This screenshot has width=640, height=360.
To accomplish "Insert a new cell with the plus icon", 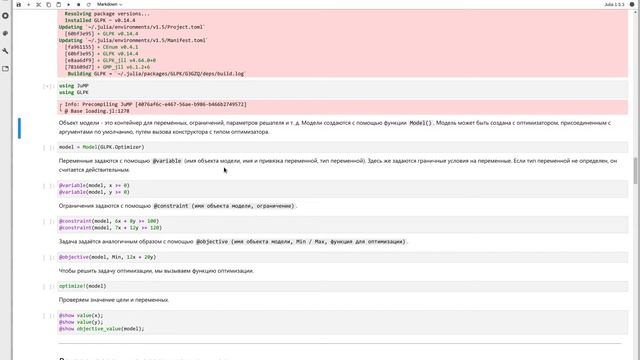I will pyautogui.click(x=29, y=4).
